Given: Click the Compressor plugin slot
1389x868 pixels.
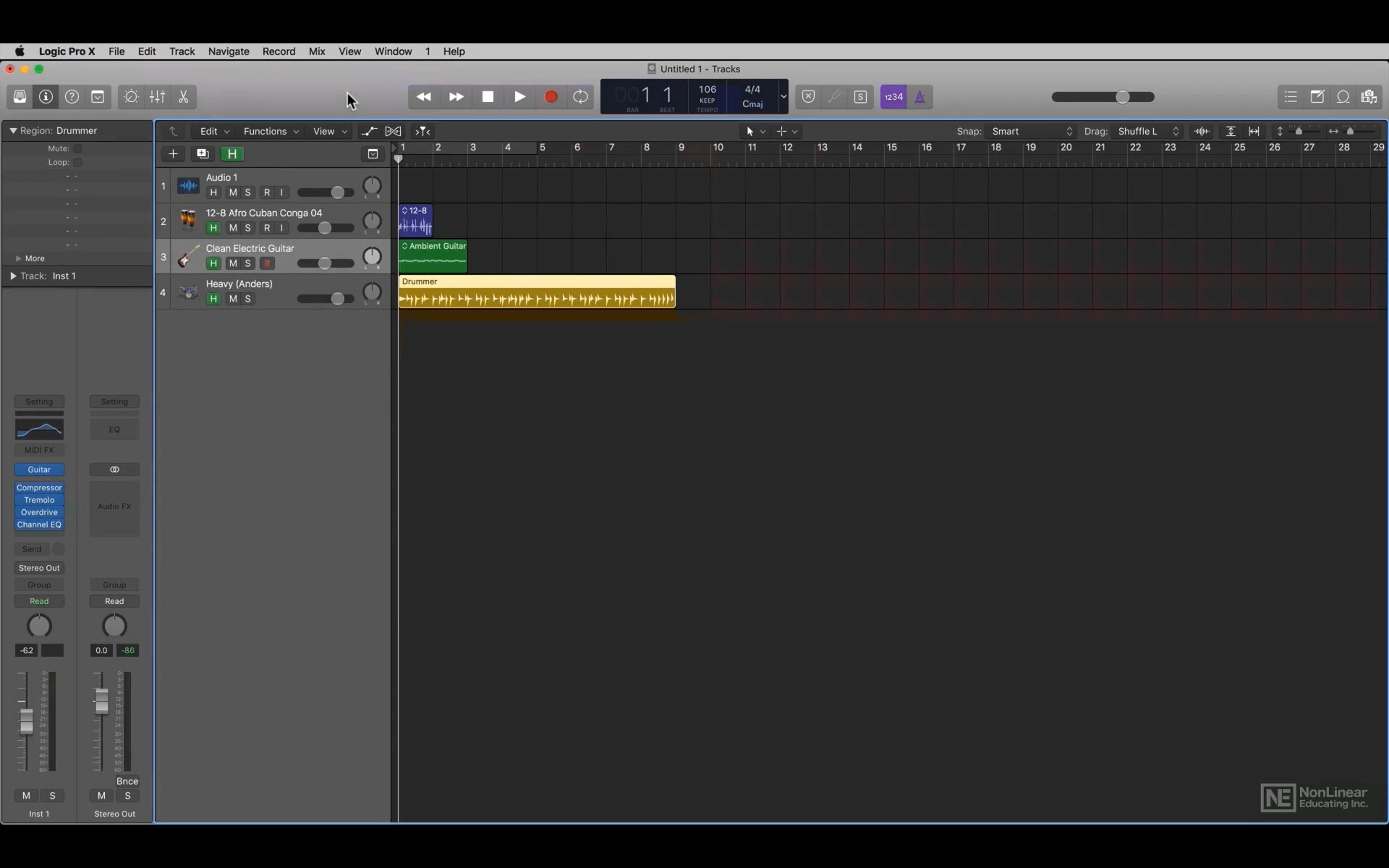Looking at the screenshot, I should (x=39, y=488).
